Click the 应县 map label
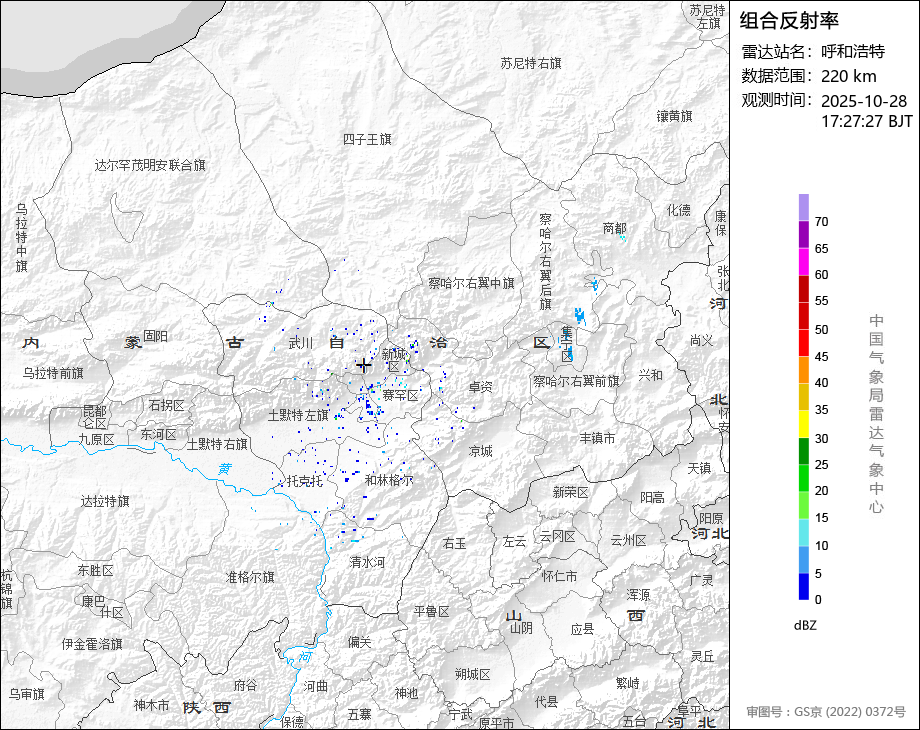The width and height of the screenshot is (920, 730). [x=583, y=630]
